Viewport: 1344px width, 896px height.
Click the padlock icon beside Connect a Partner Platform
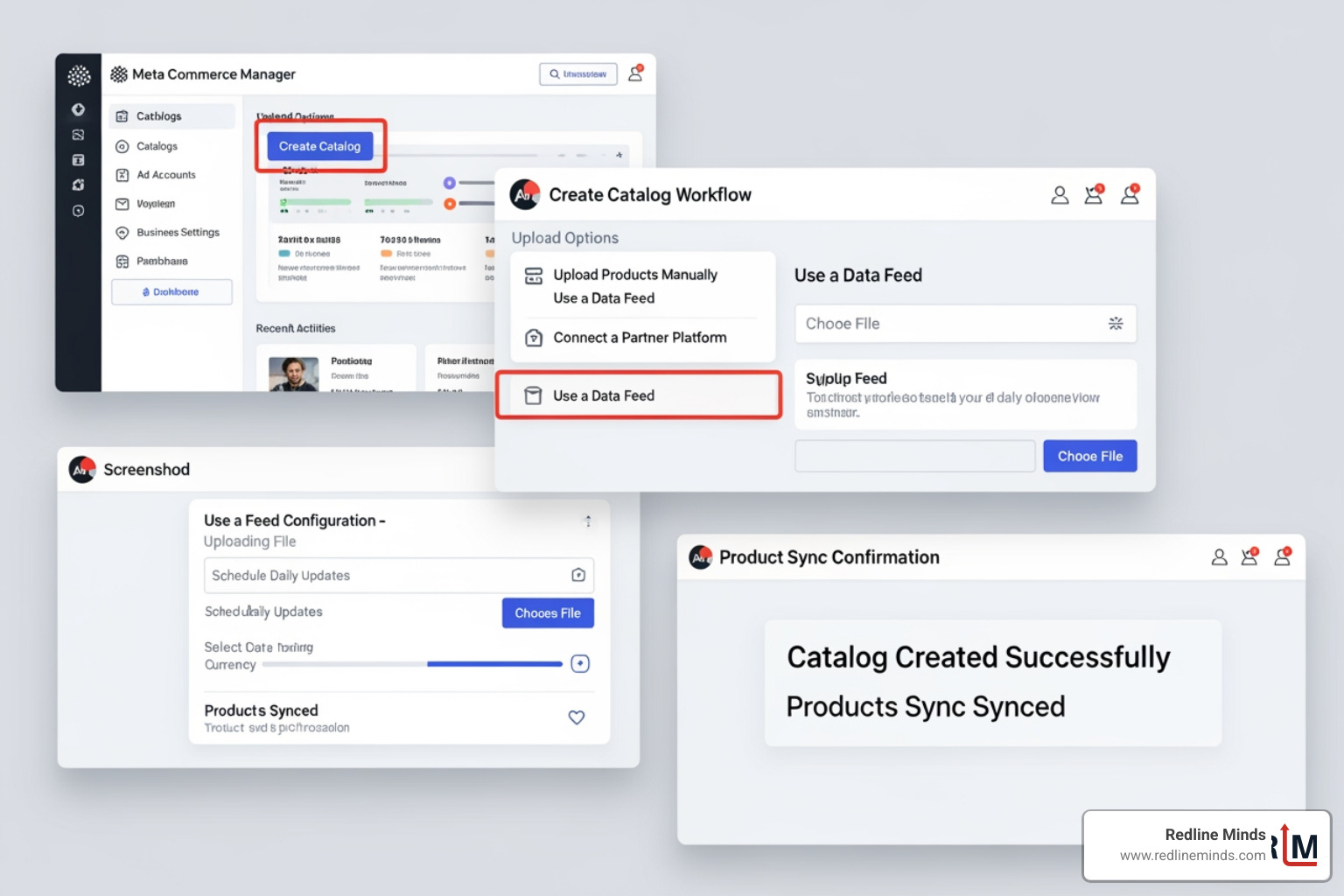point(535,337)
